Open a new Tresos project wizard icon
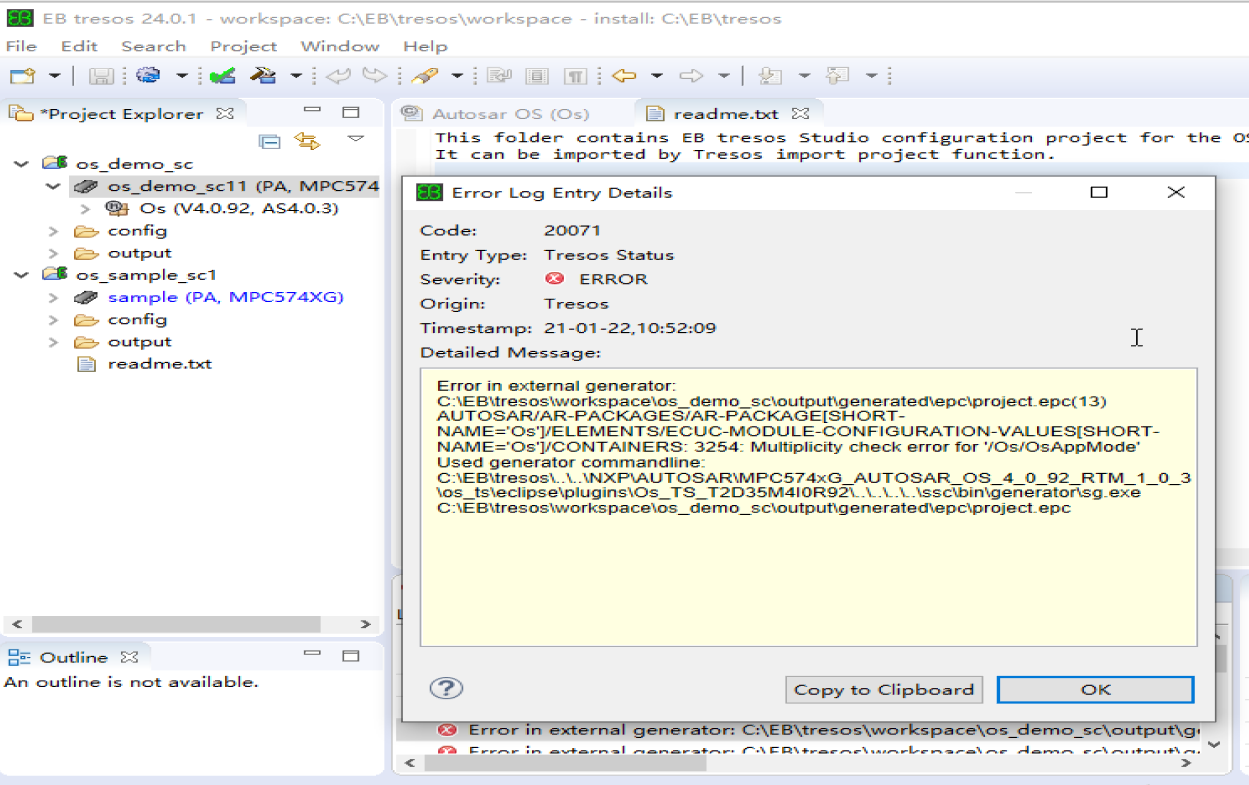Screen dimensions: 1249x785 pyautogui.click(x=22, y=75)
